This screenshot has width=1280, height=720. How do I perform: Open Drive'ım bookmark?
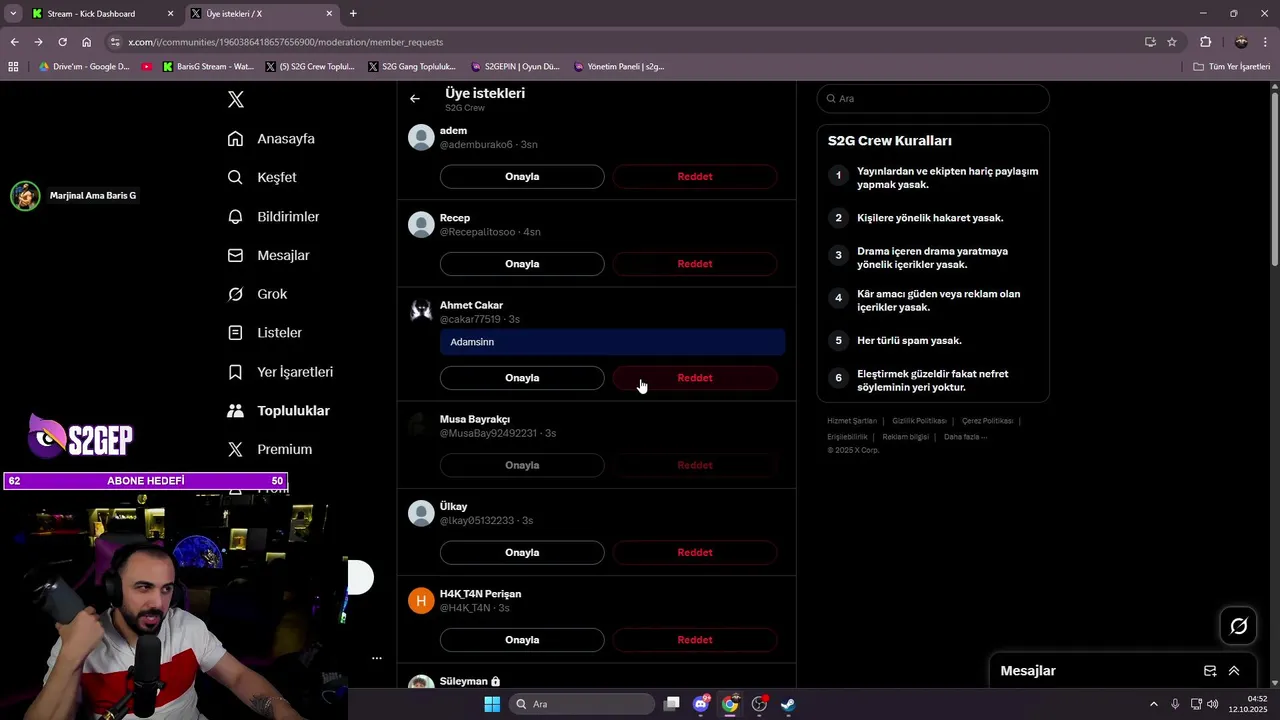click(84, 67)
